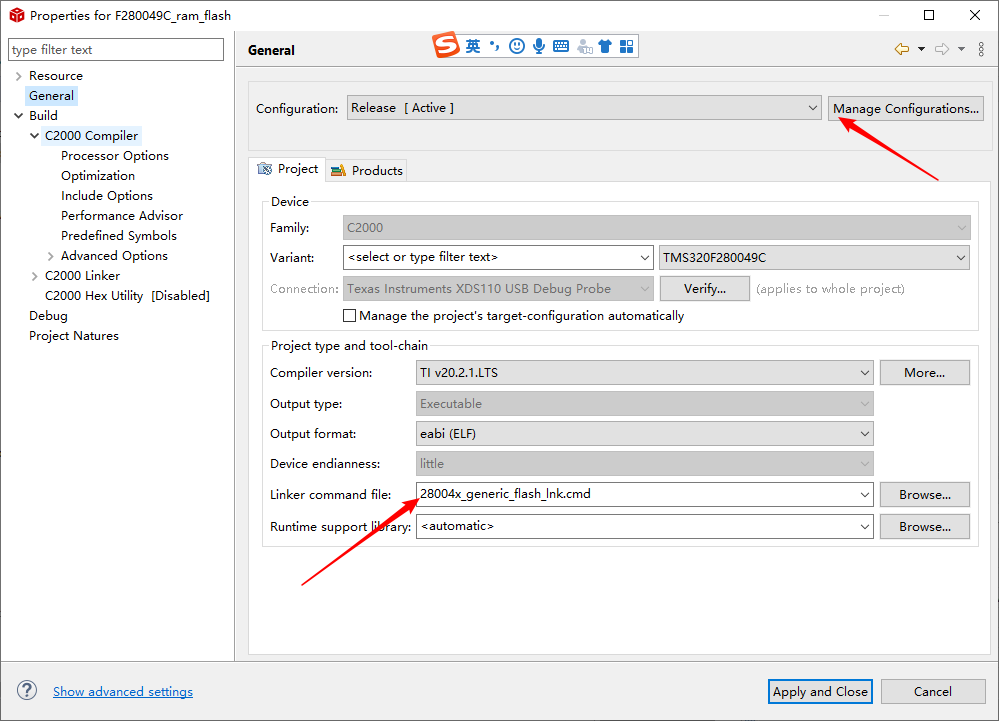Viewport: 999px width, 721px height.
Task: Browse for runtime support library
Action: click(924, 527)
